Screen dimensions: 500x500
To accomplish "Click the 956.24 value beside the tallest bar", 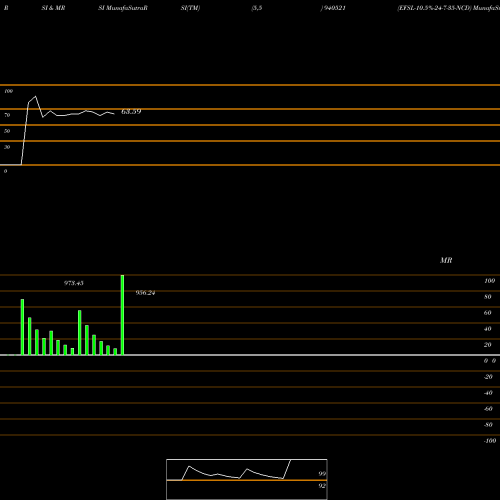I will 145,293.
